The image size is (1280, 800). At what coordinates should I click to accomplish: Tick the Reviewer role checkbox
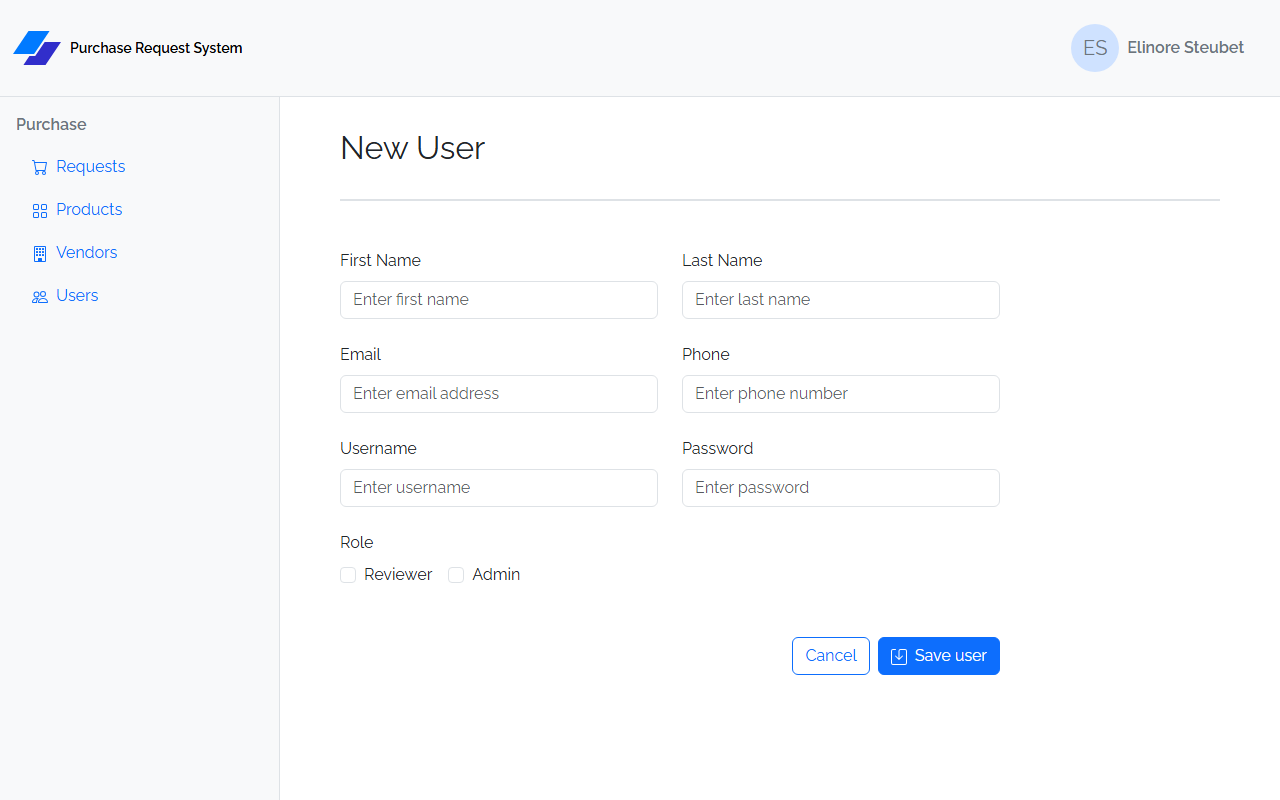348,575
